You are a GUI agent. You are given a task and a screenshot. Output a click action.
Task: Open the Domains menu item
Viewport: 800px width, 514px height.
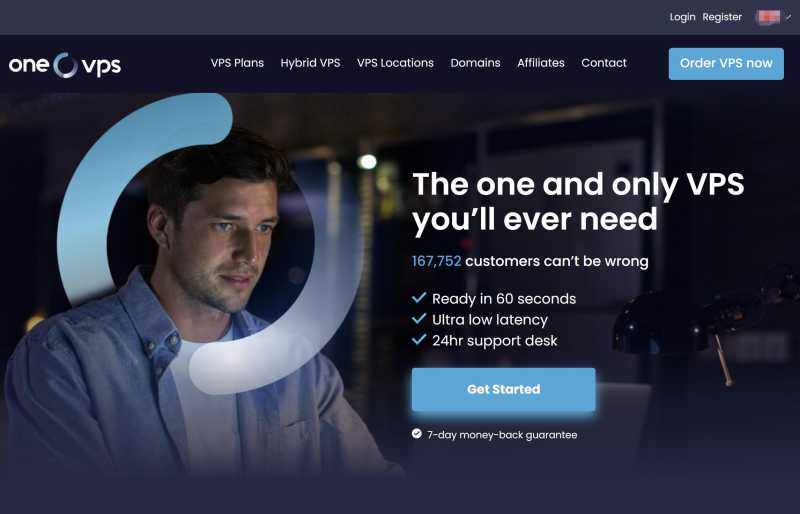(x=476, y=63)
